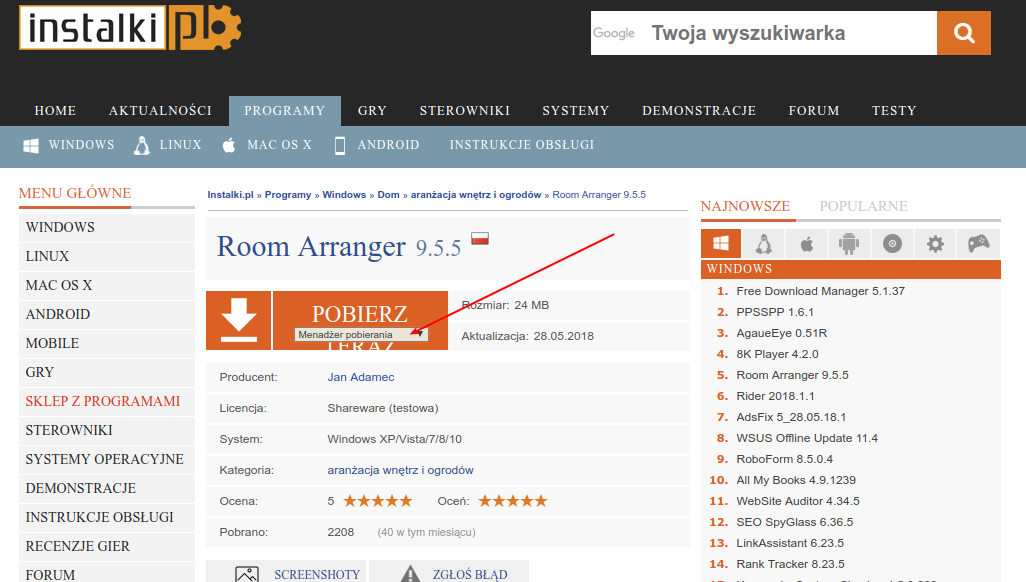Open the SCREENSHOTY button
1026x582 pixels.
click(287, 573)
